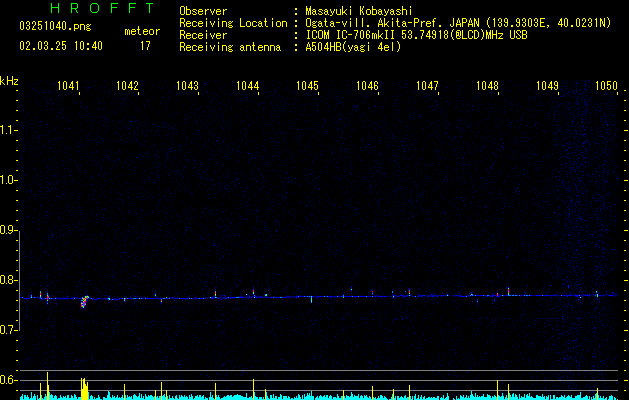Click the 'Receiving Location' field label

click(x=233, y=23)
